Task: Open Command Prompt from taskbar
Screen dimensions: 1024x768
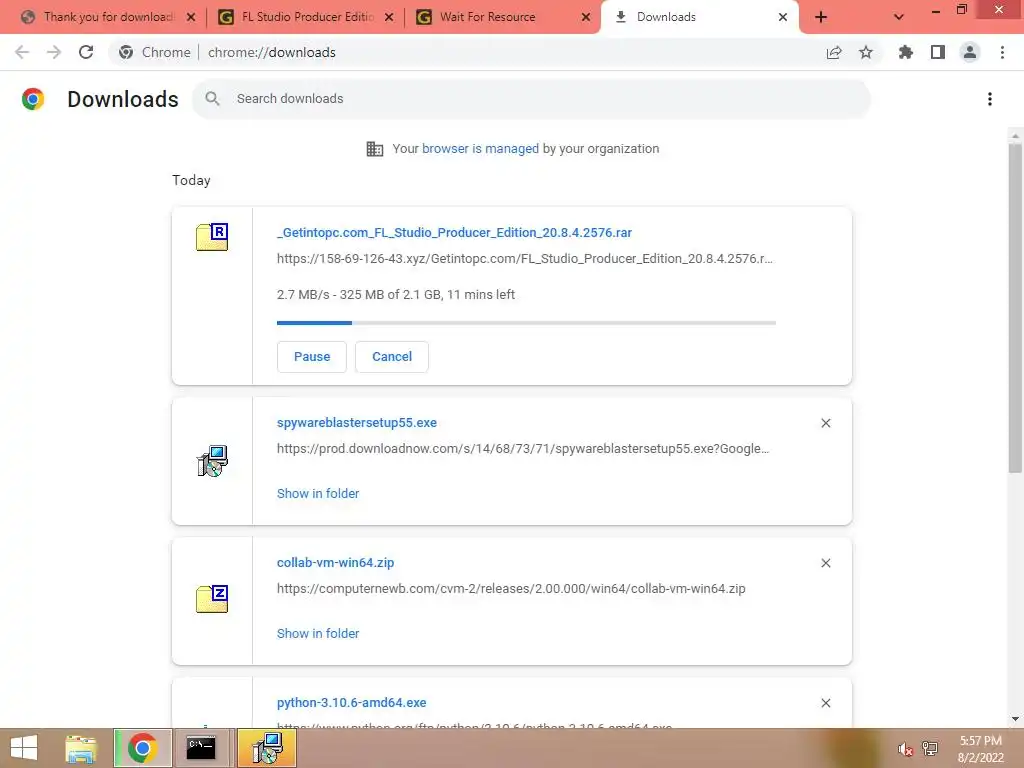Action: (x=201, y=748)
